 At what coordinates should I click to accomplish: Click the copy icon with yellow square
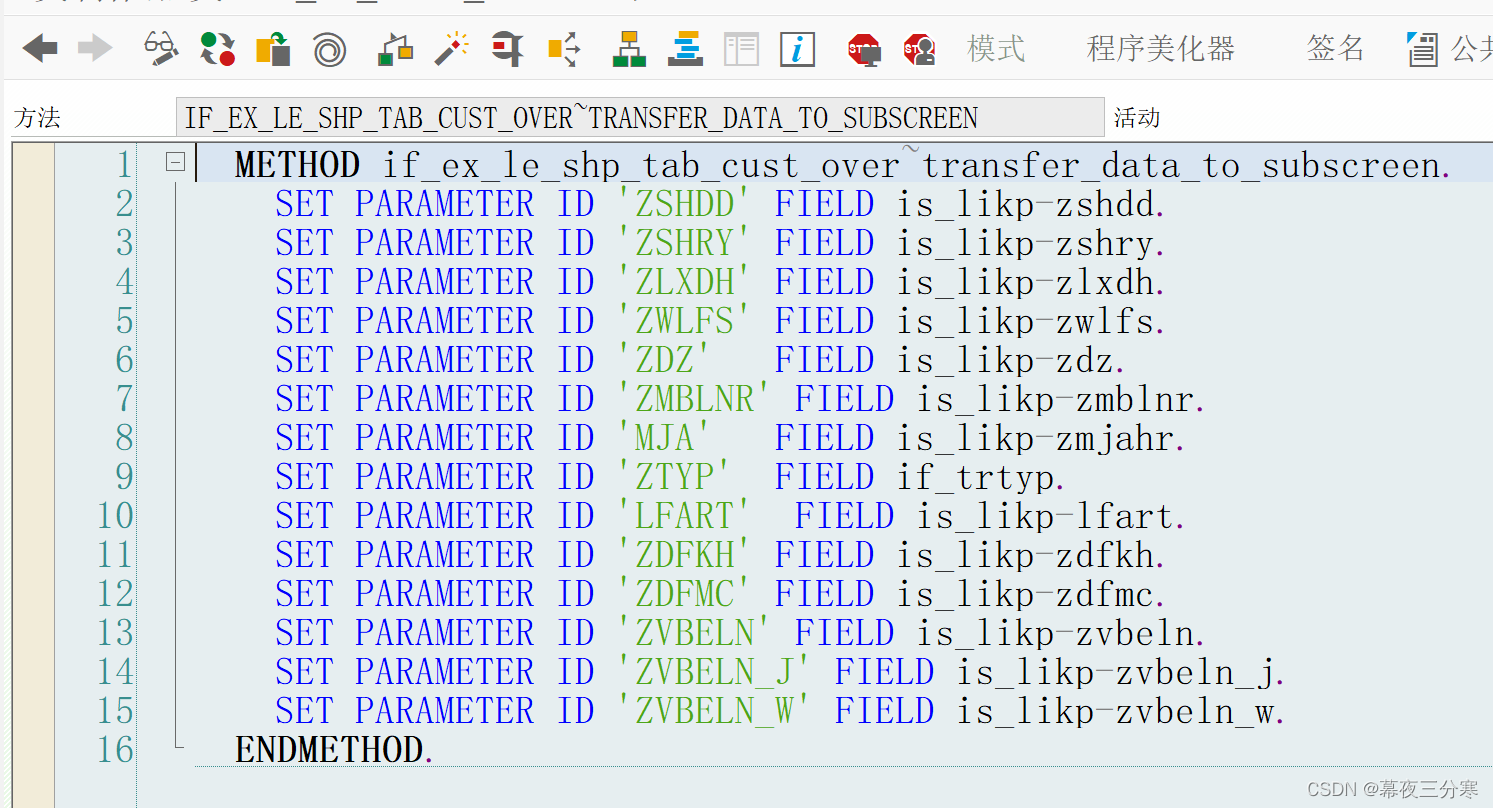(x=272, y=47)
